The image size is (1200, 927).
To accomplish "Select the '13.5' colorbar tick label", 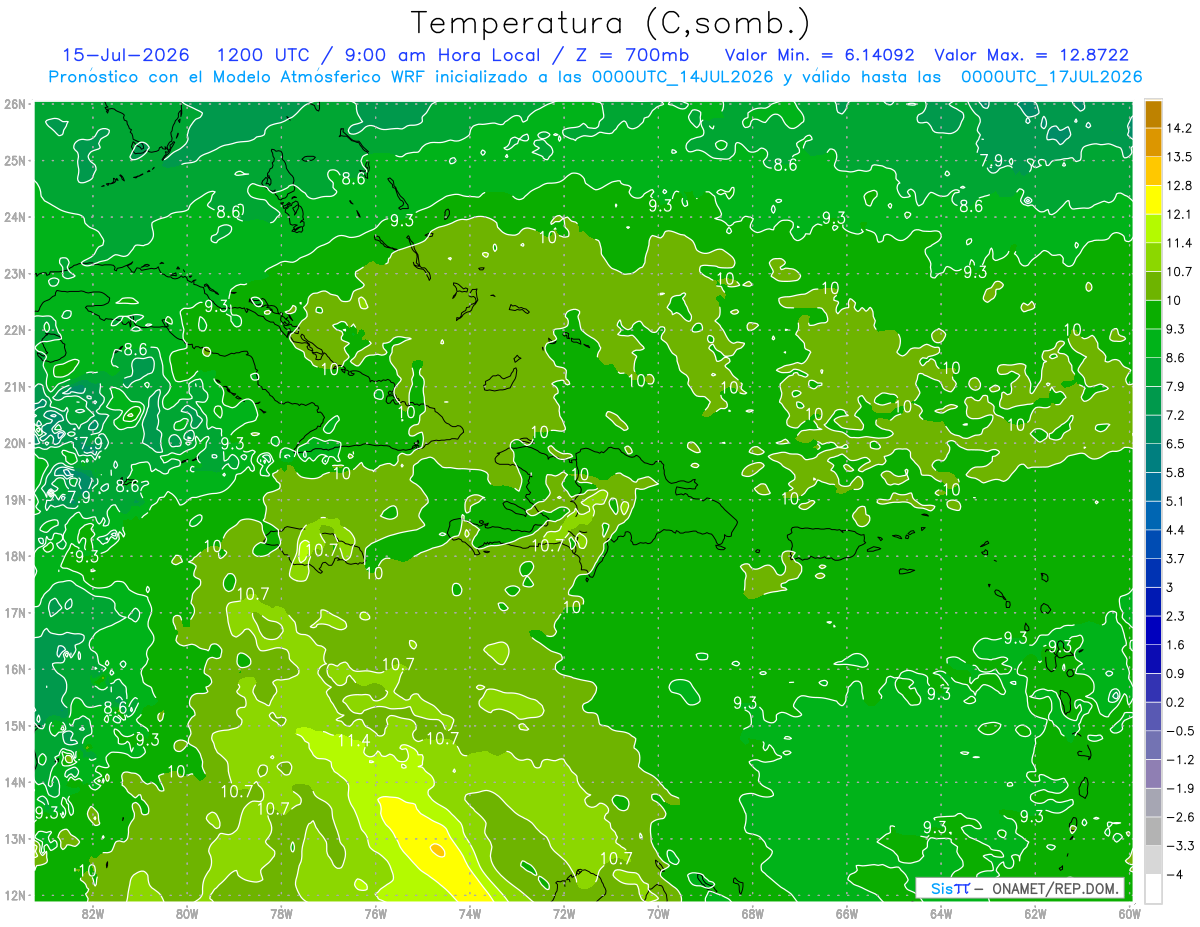I will [1179, 157].
